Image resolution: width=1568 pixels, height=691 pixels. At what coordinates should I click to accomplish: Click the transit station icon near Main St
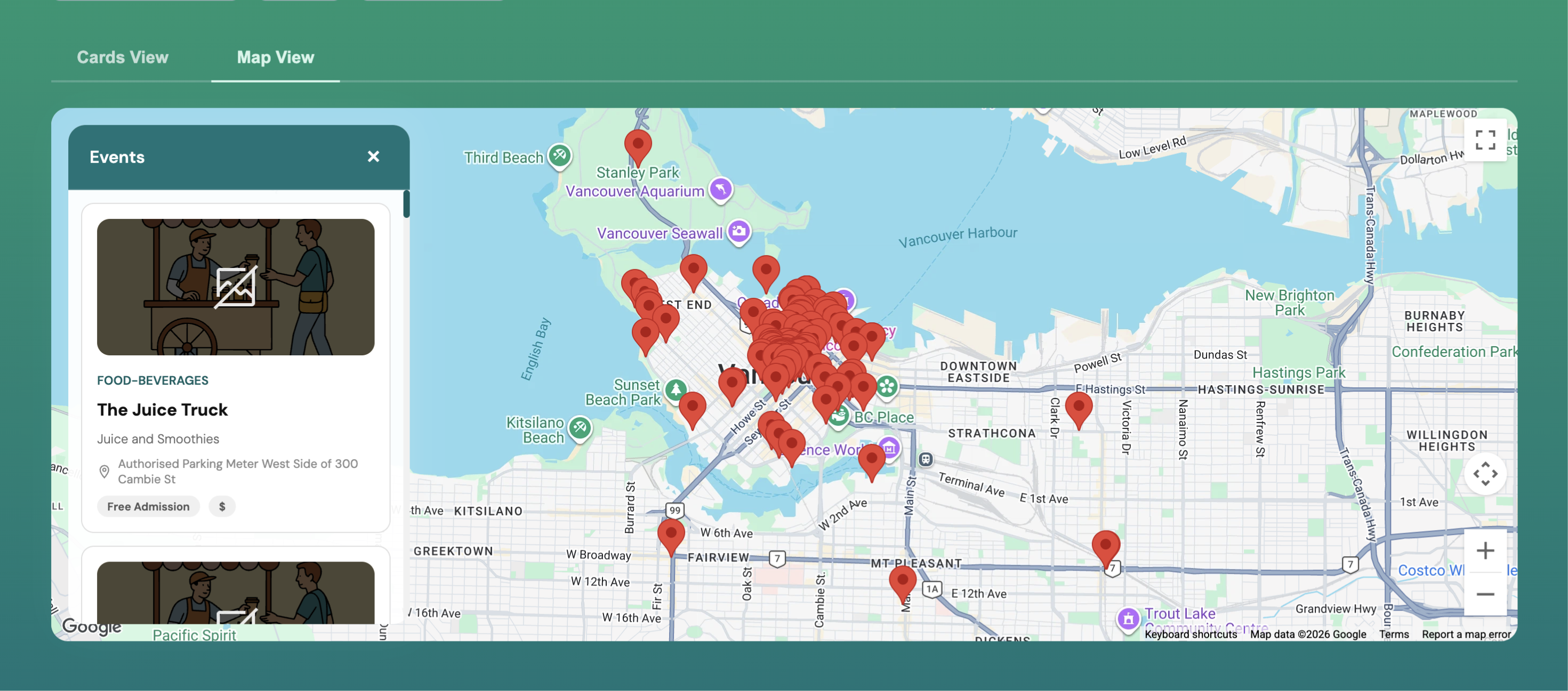(x=925, y=459)
